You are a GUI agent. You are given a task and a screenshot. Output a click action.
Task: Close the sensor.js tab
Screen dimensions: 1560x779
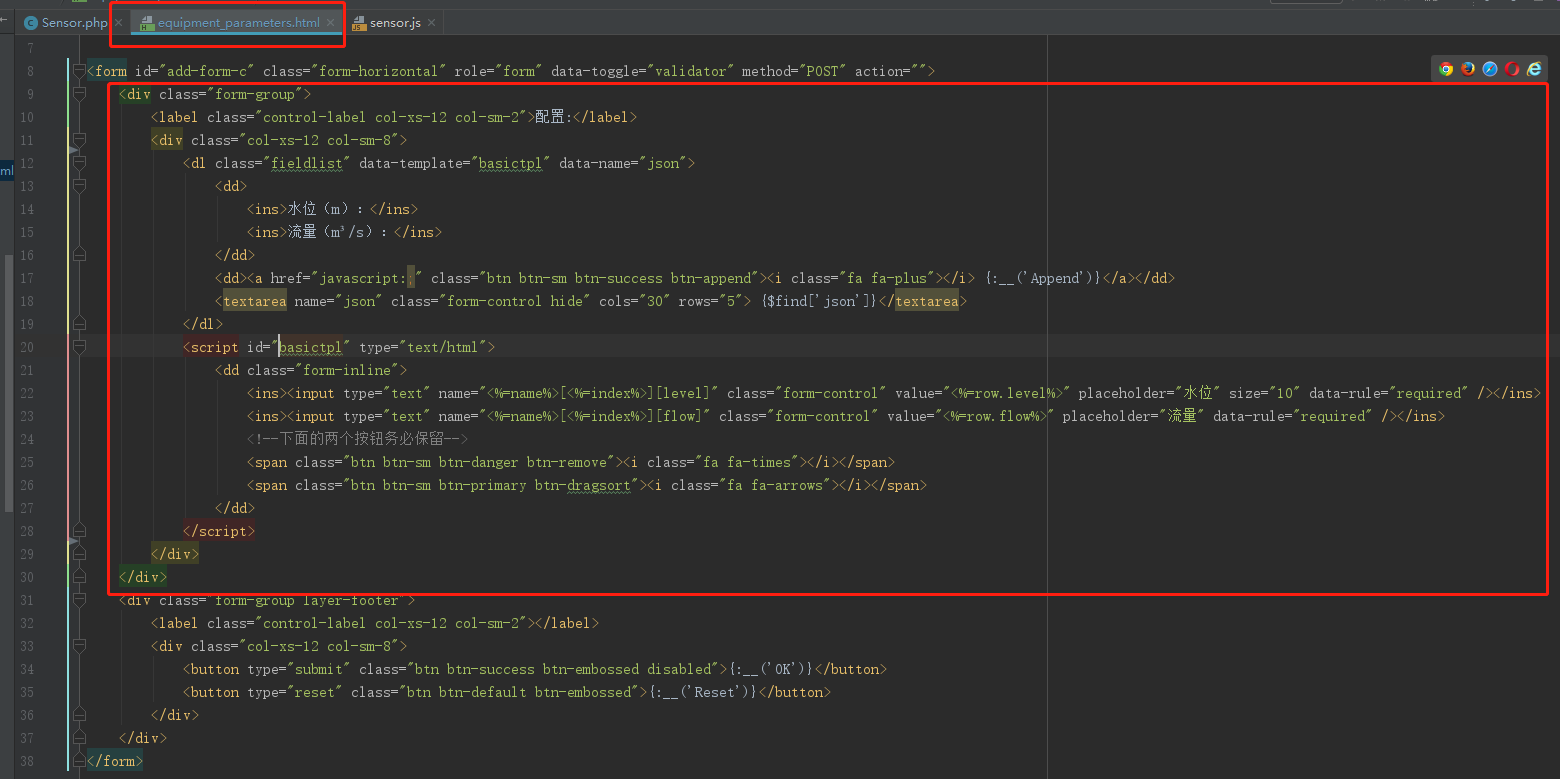[x=431, y=22]
